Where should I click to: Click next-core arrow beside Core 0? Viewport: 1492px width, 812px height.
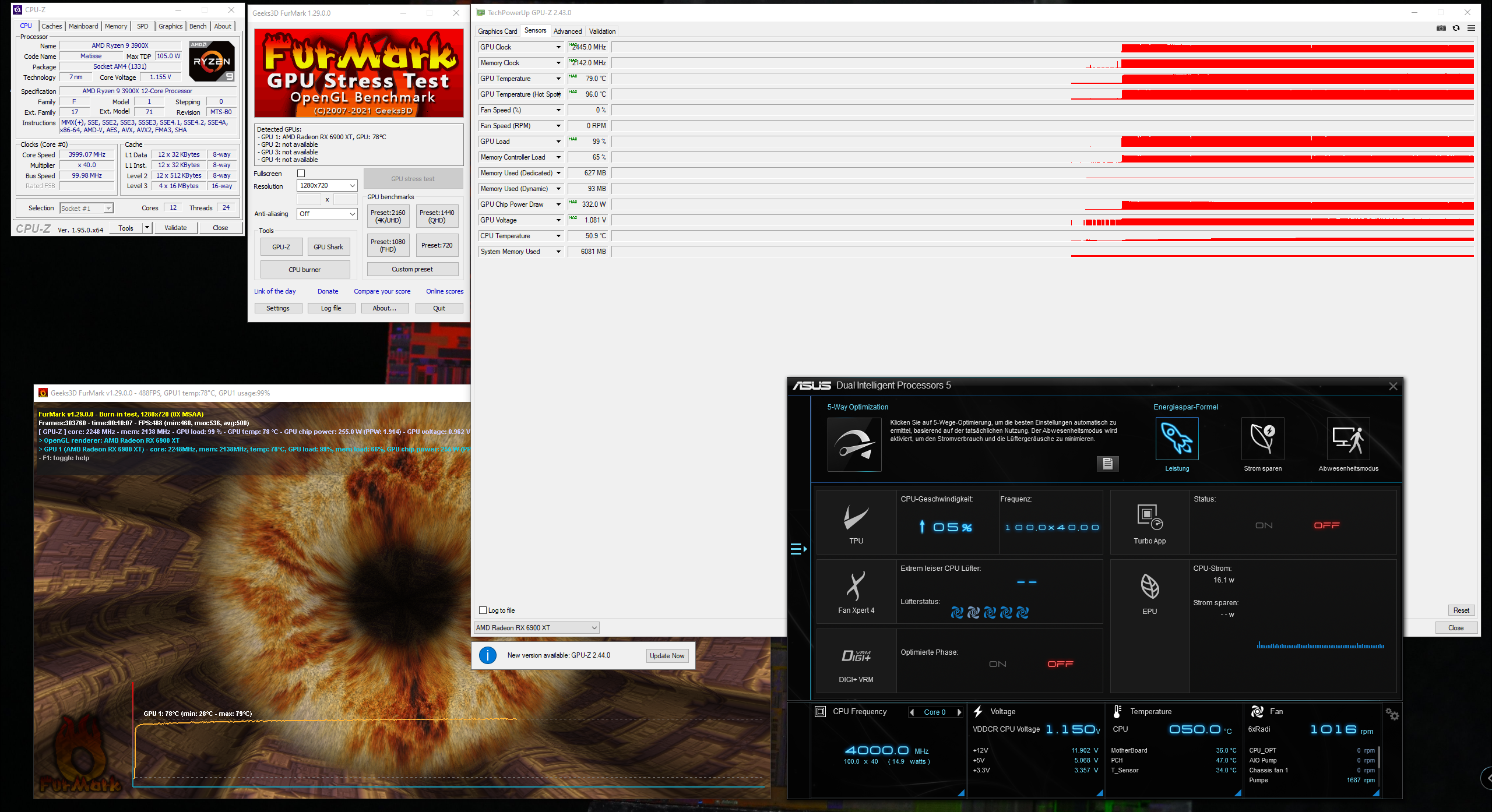click(959, 712)
